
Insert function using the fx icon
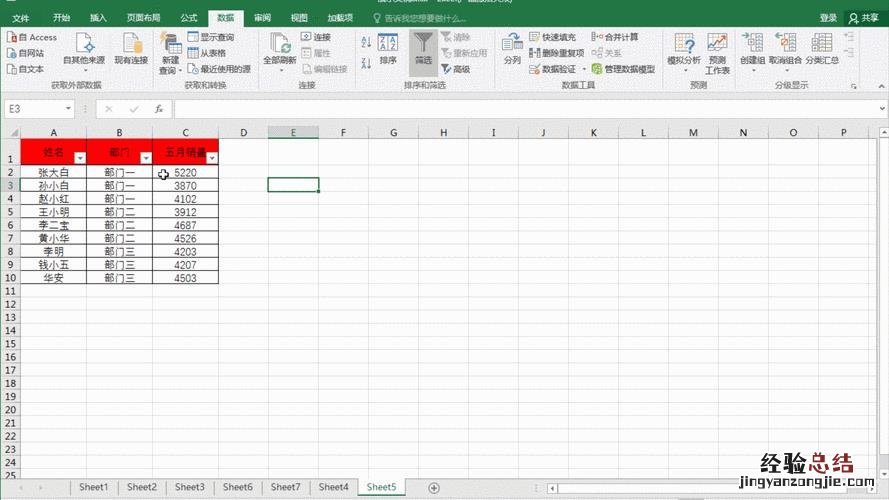pyautogui.click(x=159, y=109)
